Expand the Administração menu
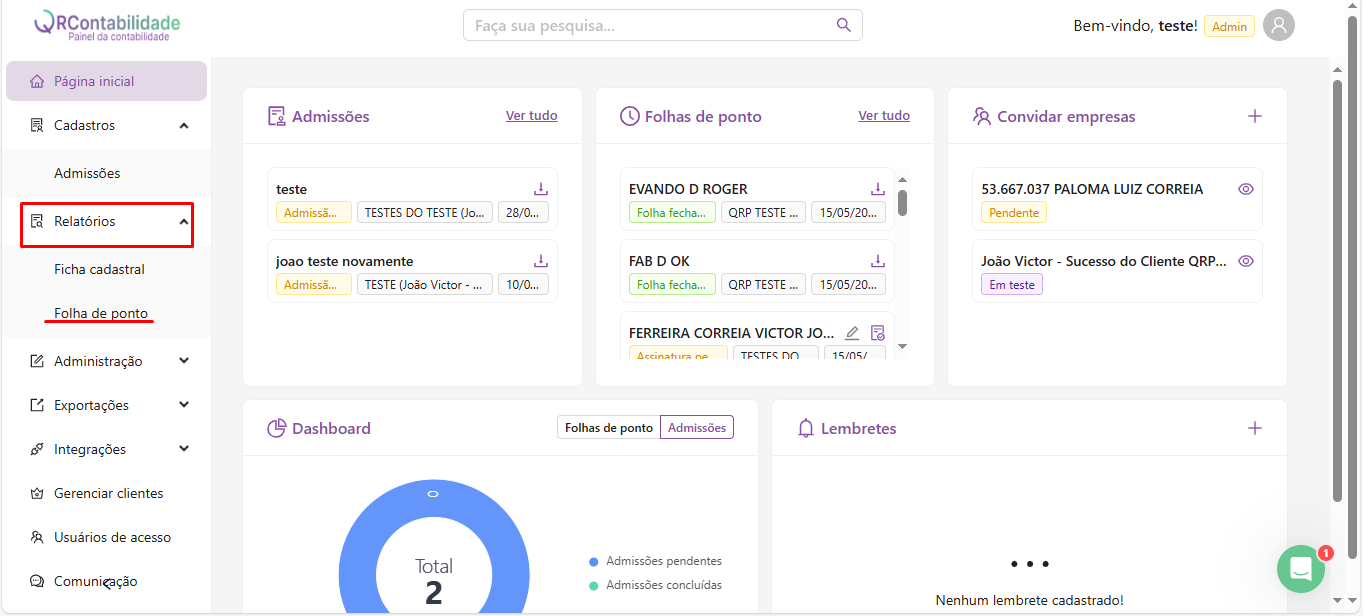This screenshot has width=1363, height=616. pyautogui.click(x=184, y=361)
